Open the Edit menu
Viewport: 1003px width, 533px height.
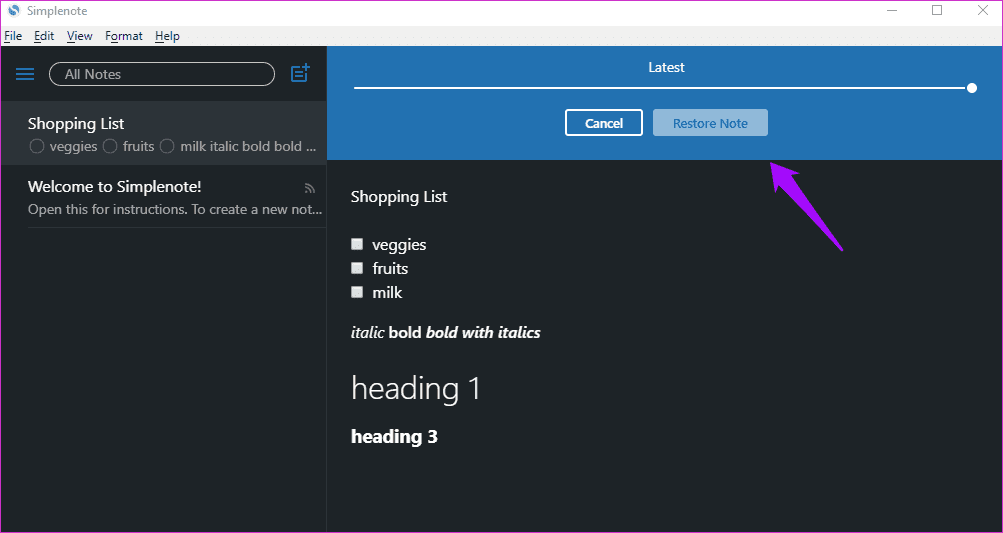[44, 36]
